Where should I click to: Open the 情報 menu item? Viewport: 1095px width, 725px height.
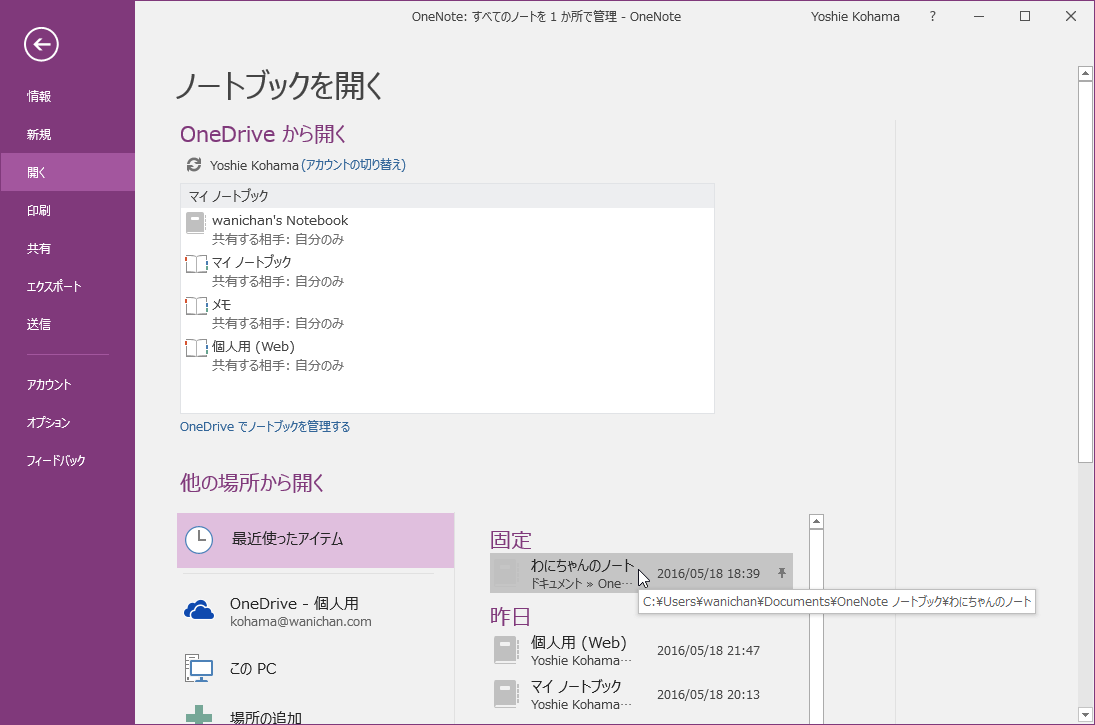68,96
